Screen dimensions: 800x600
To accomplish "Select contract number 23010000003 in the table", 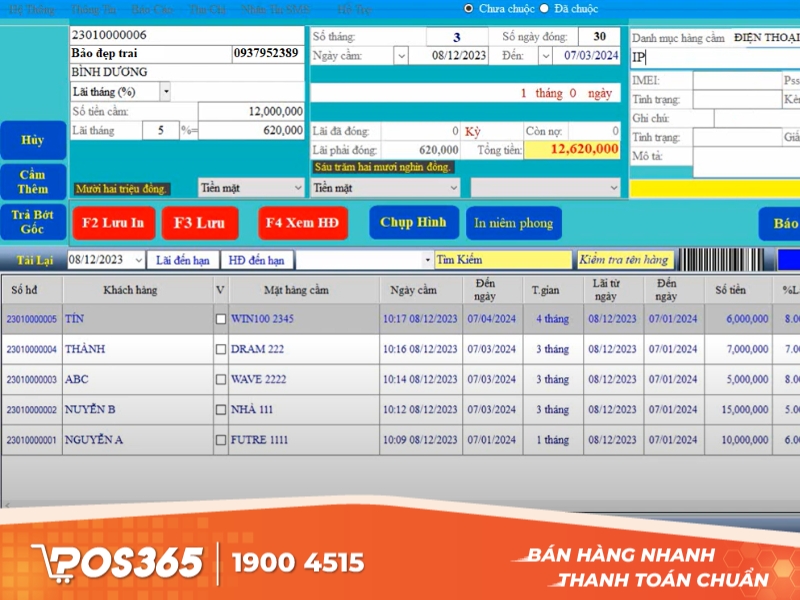I will (32, 380).
